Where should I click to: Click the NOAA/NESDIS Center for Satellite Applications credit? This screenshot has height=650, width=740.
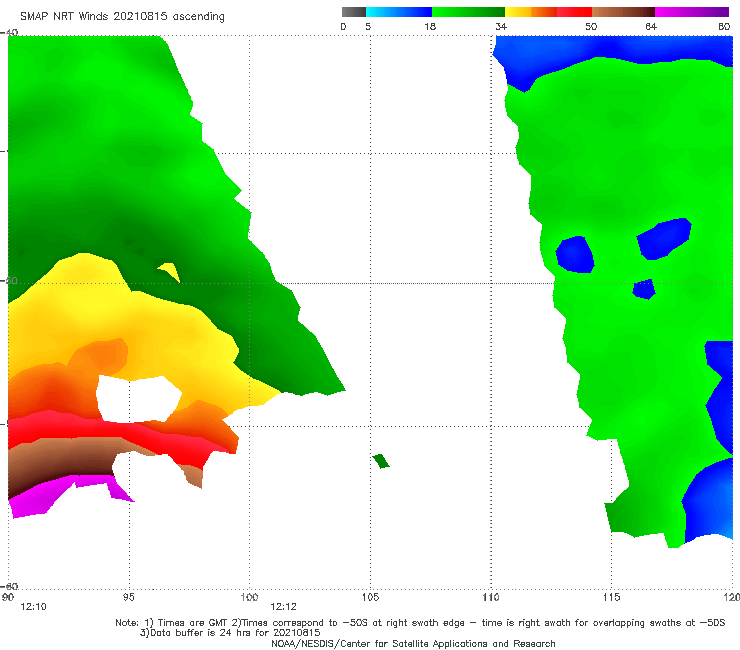click(x=413, y=644)
